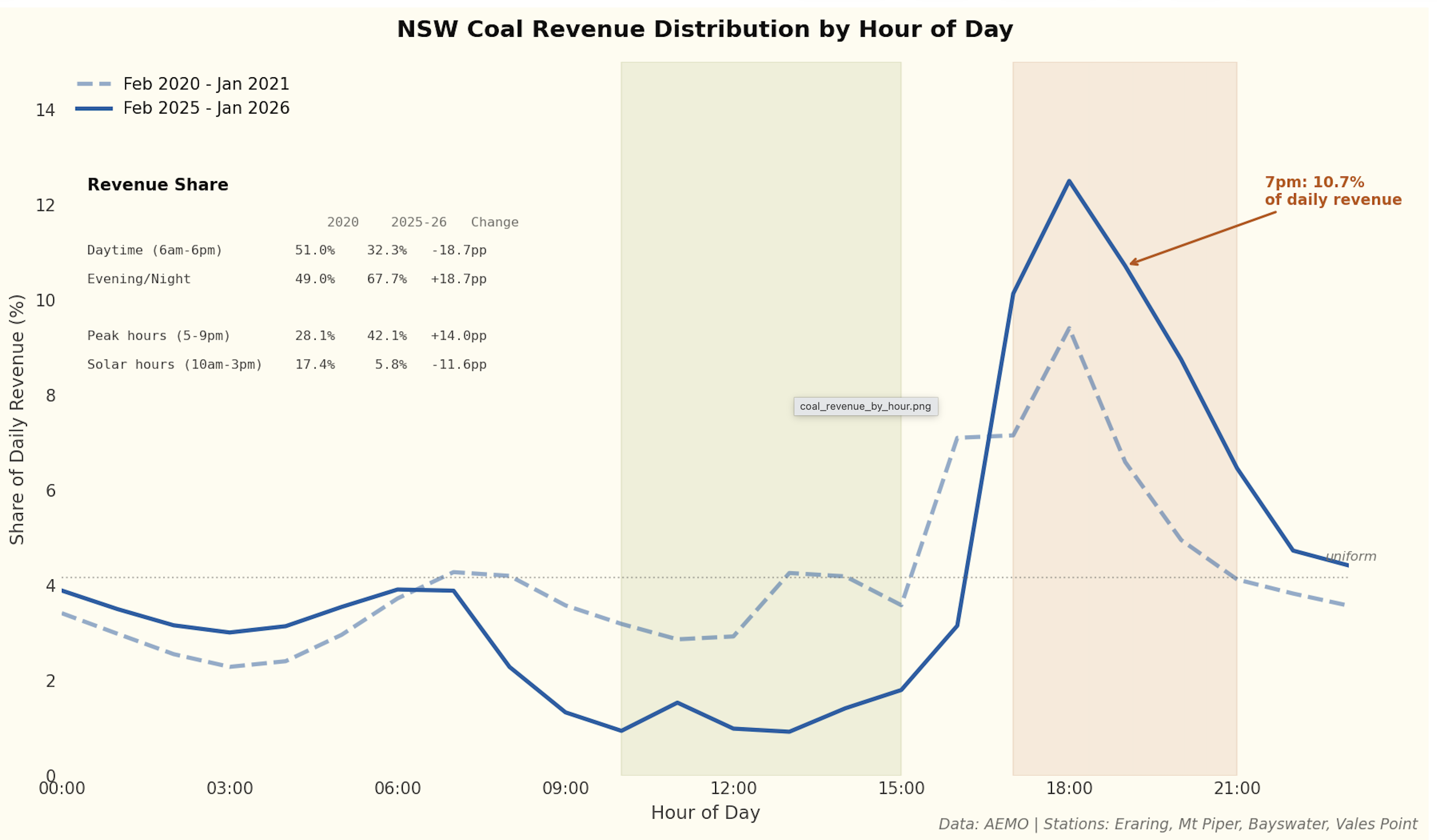Click the Evening/Night row label
This screenshot has height=840, width=1437.
[x=139, y=279]
